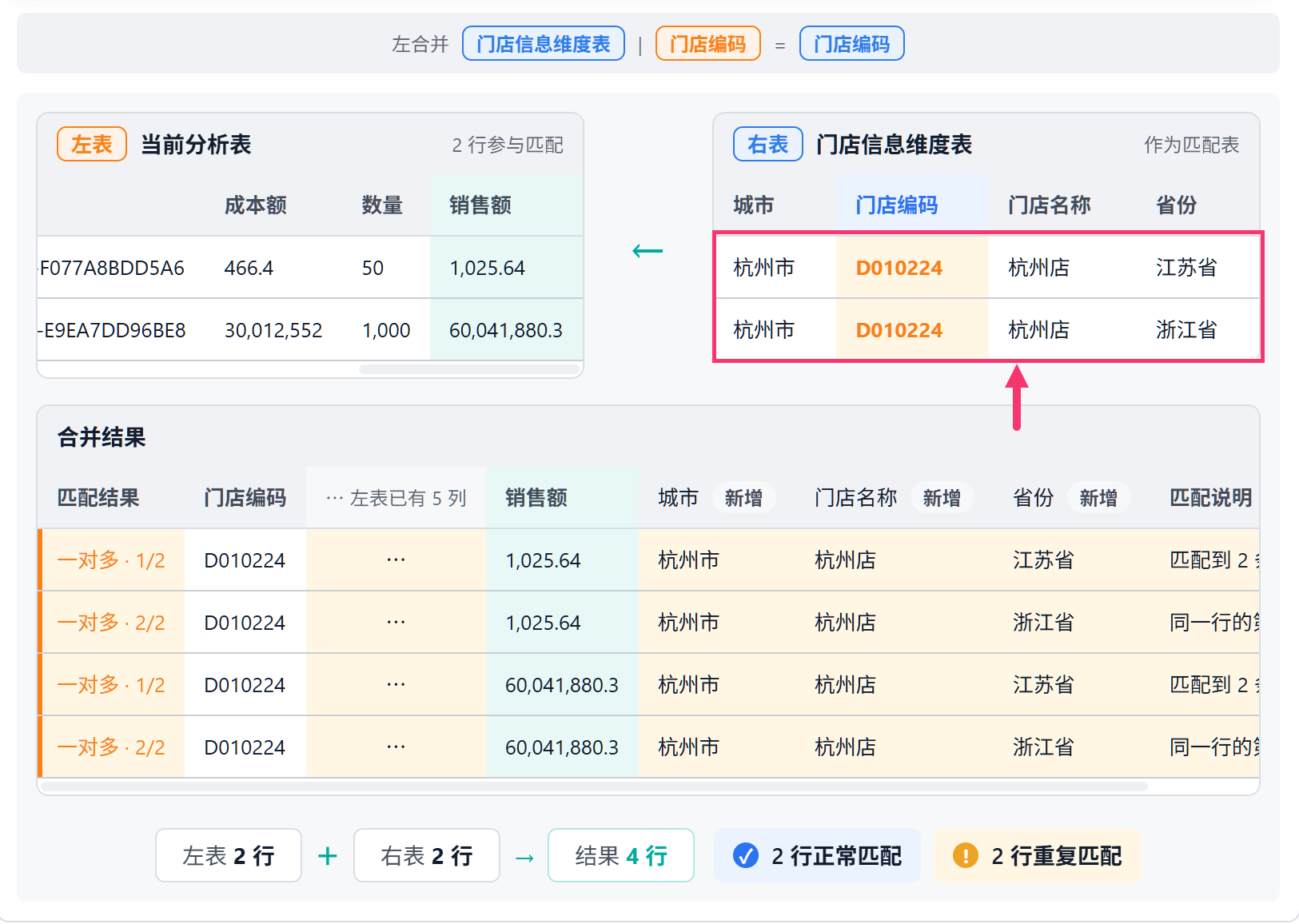Viewport: 1299px width, 924px height.
Task: Click the teal left arrow between tables
Action: pyautogui.click(x=648, y=251)
